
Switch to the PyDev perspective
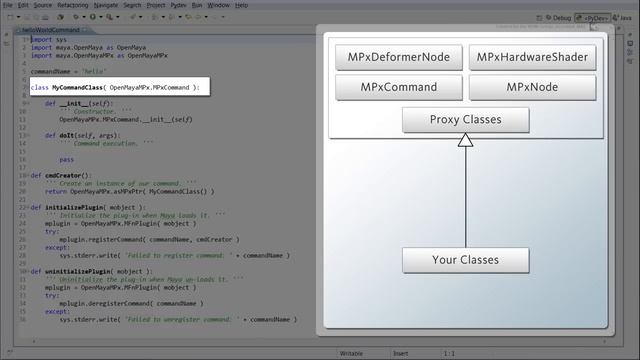tap(592, 18)
